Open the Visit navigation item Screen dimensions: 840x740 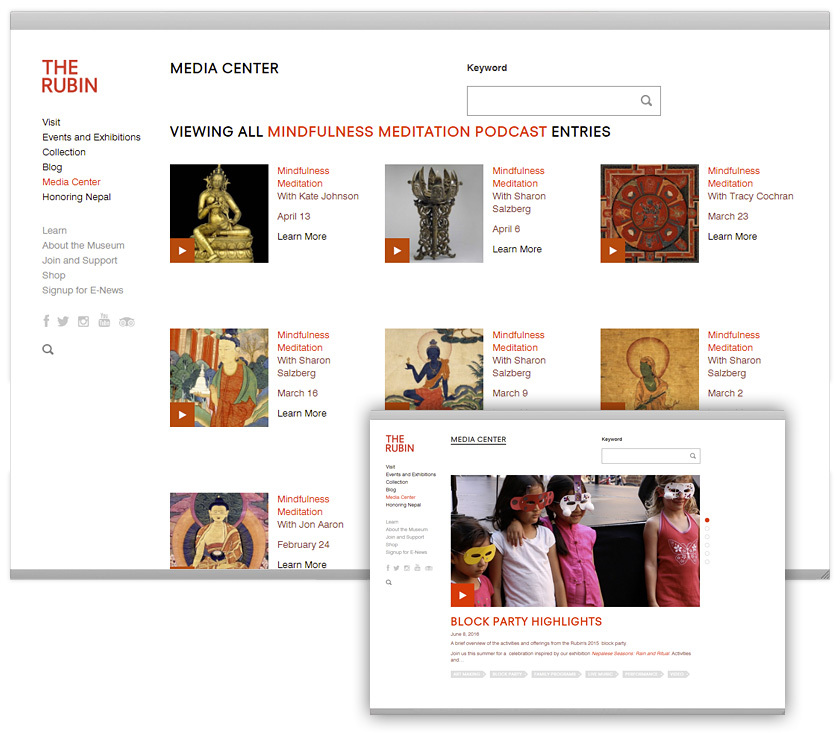51,121
